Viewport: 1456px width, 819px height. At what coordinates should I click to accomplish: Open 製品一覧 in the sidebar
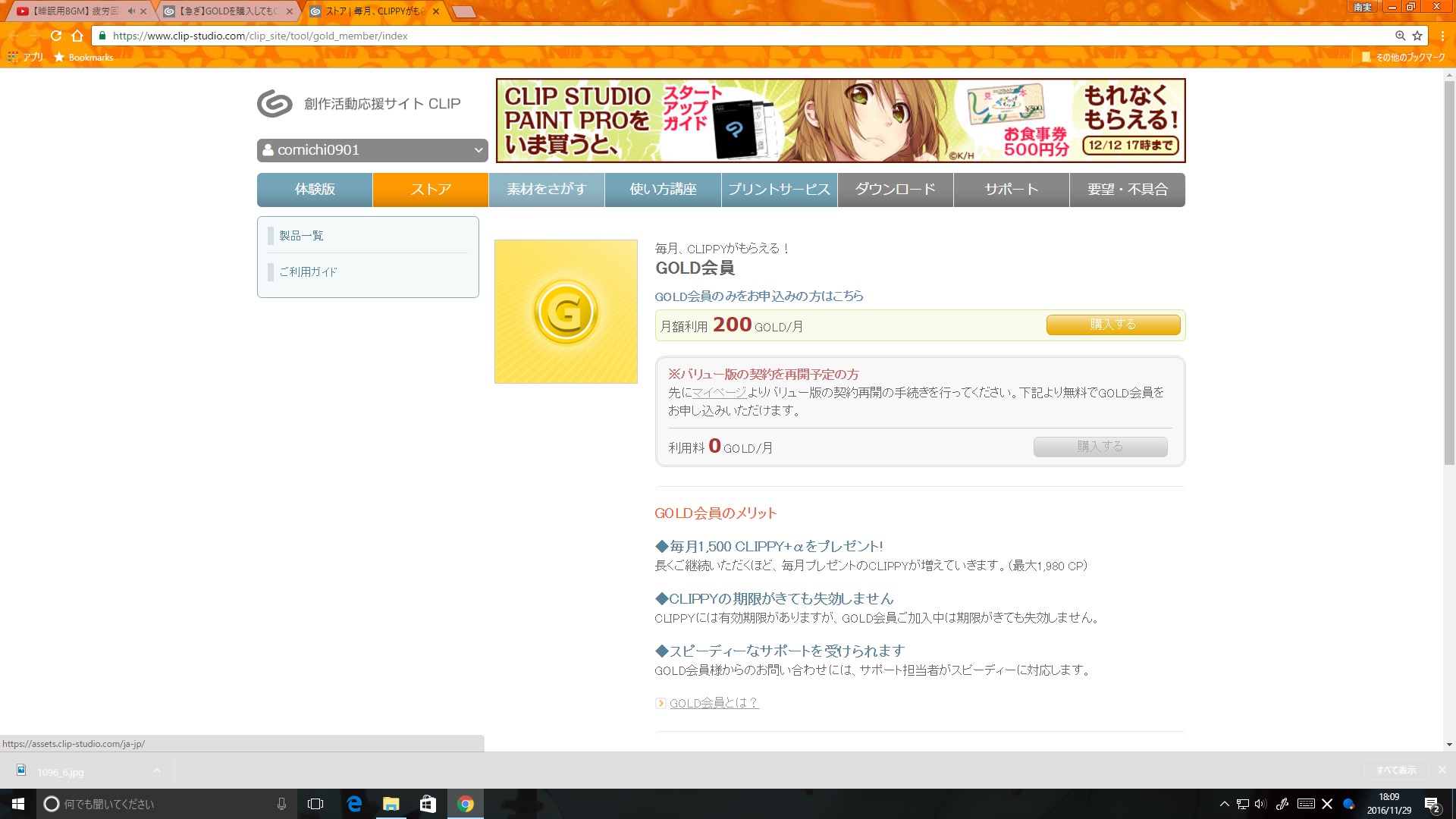301,236
